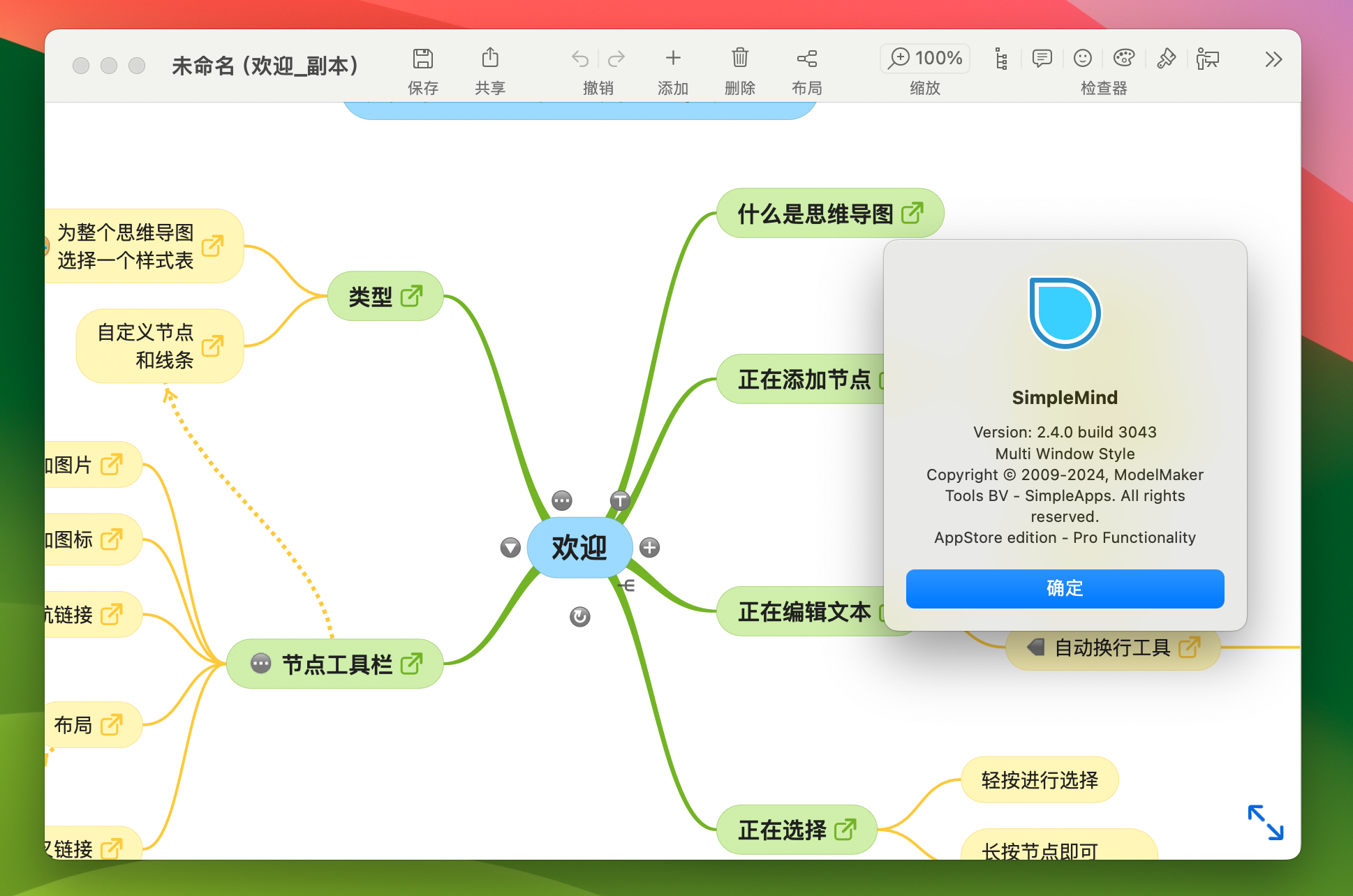Open the presentation mode icon in toolbar

(x=1208, y=59)
